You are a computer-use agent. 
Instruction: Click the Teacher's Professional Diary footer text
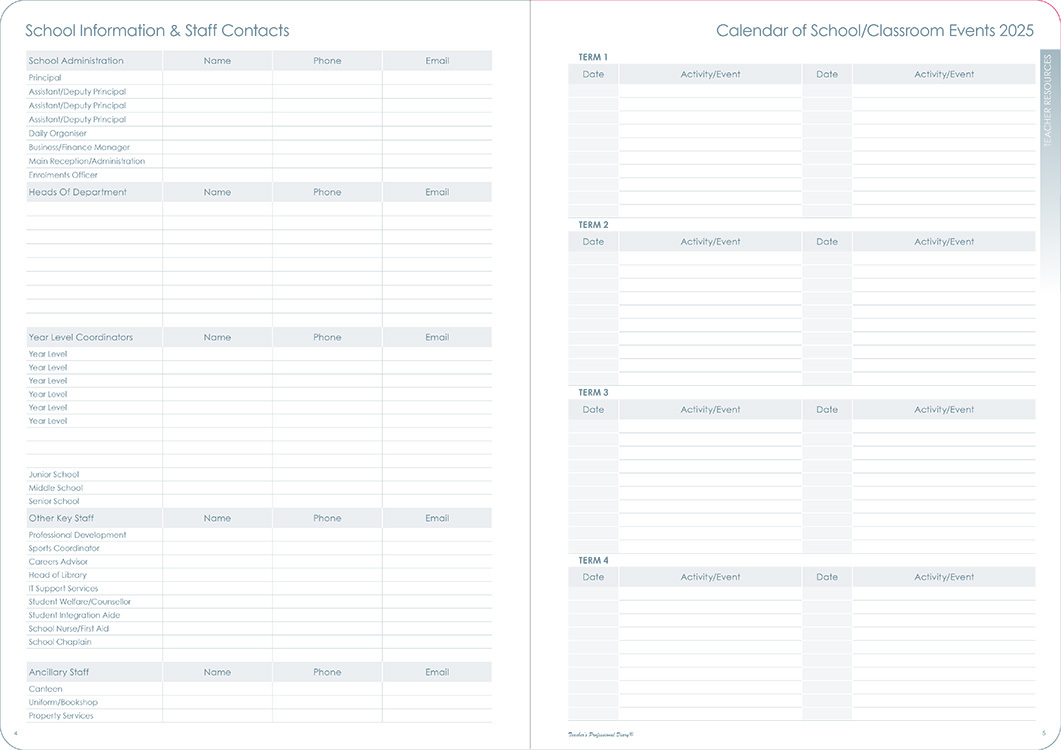[595, 734]
